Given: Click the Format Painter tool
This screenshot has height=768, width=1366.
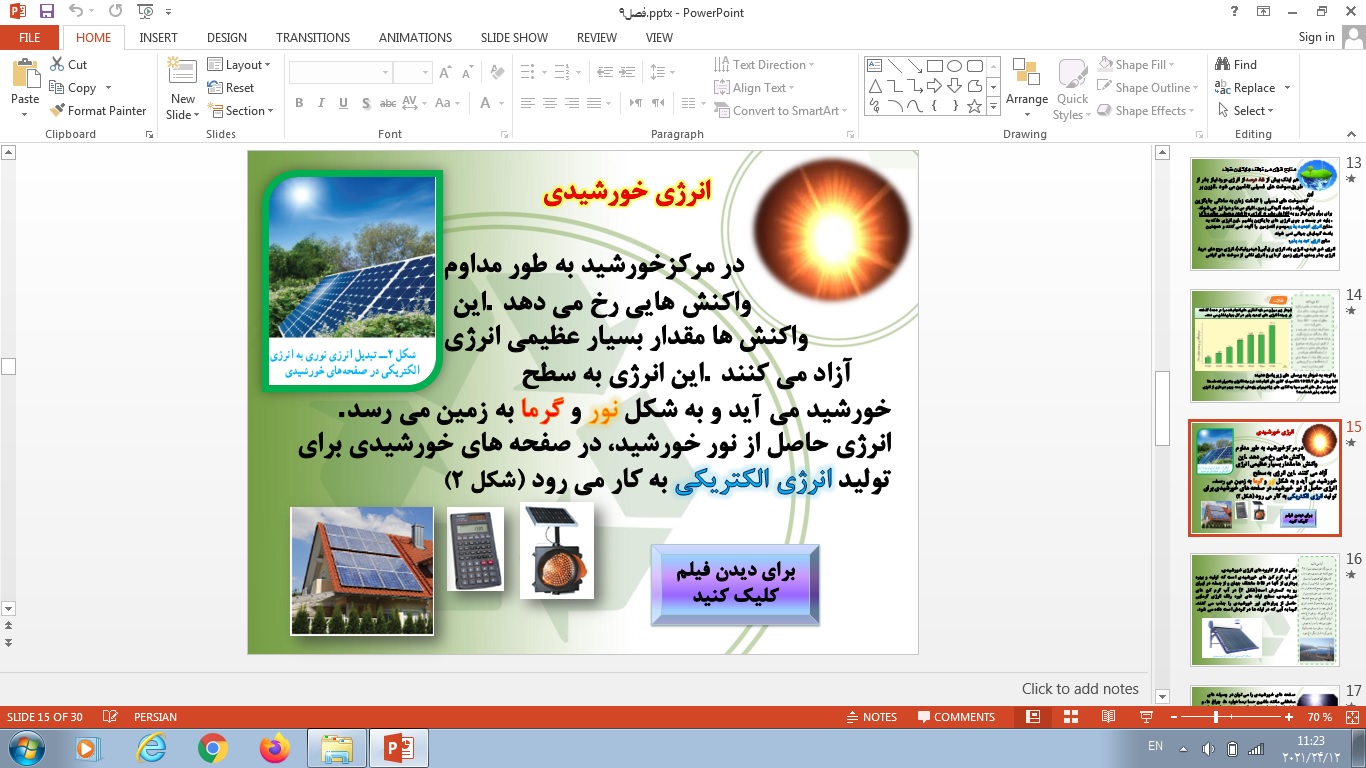Looking at the screenshot, I should [x=98, y=111].
